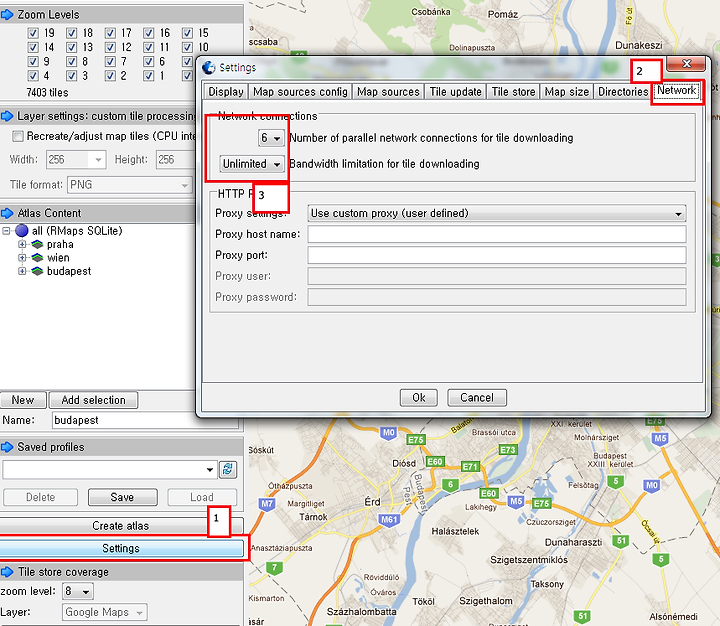Switch to the Tile store tab
720x626 pixels.
[x=513, y=92]
